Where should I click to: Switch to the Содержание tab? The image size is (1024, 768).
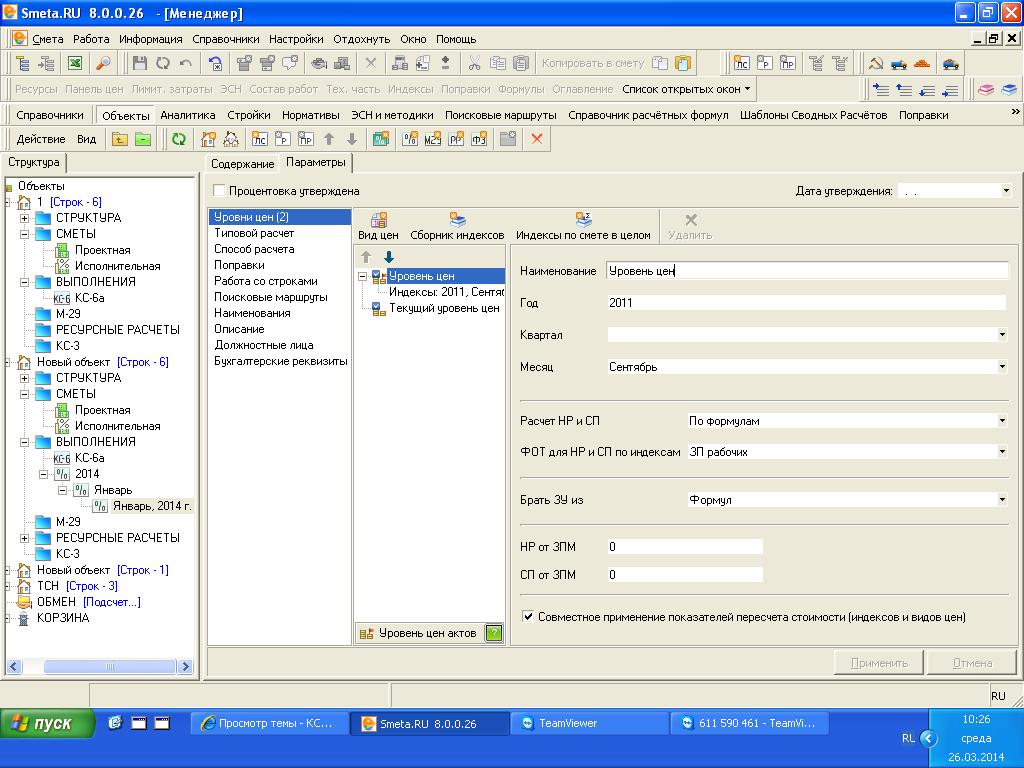(242, 164)
